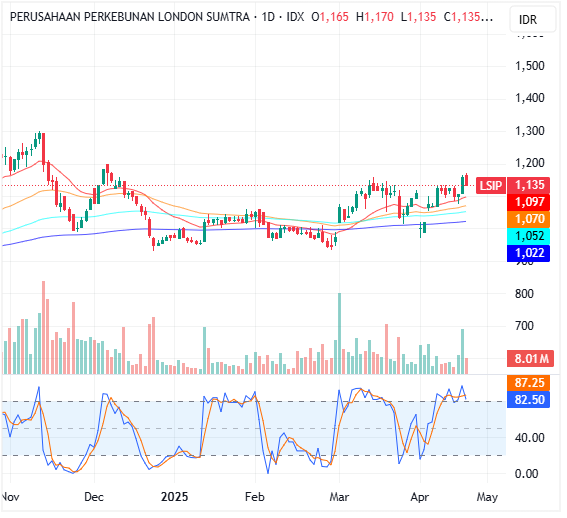Click the 8.01 M volume label
The height and width of the screenshot is (518, 567).
click(x=530, y=359)
